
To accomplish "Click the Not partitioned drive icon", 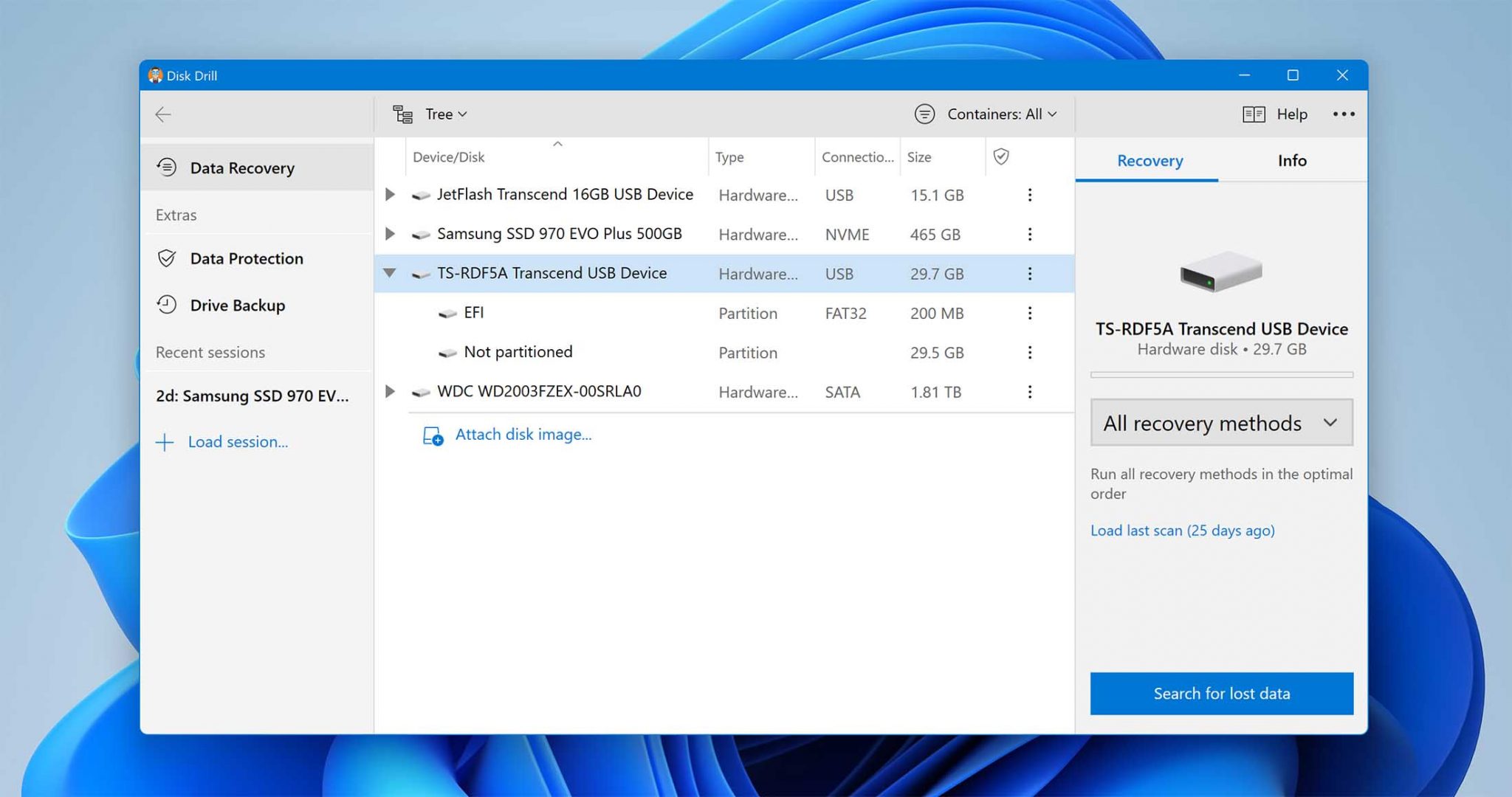I will [x=447, y=353].
